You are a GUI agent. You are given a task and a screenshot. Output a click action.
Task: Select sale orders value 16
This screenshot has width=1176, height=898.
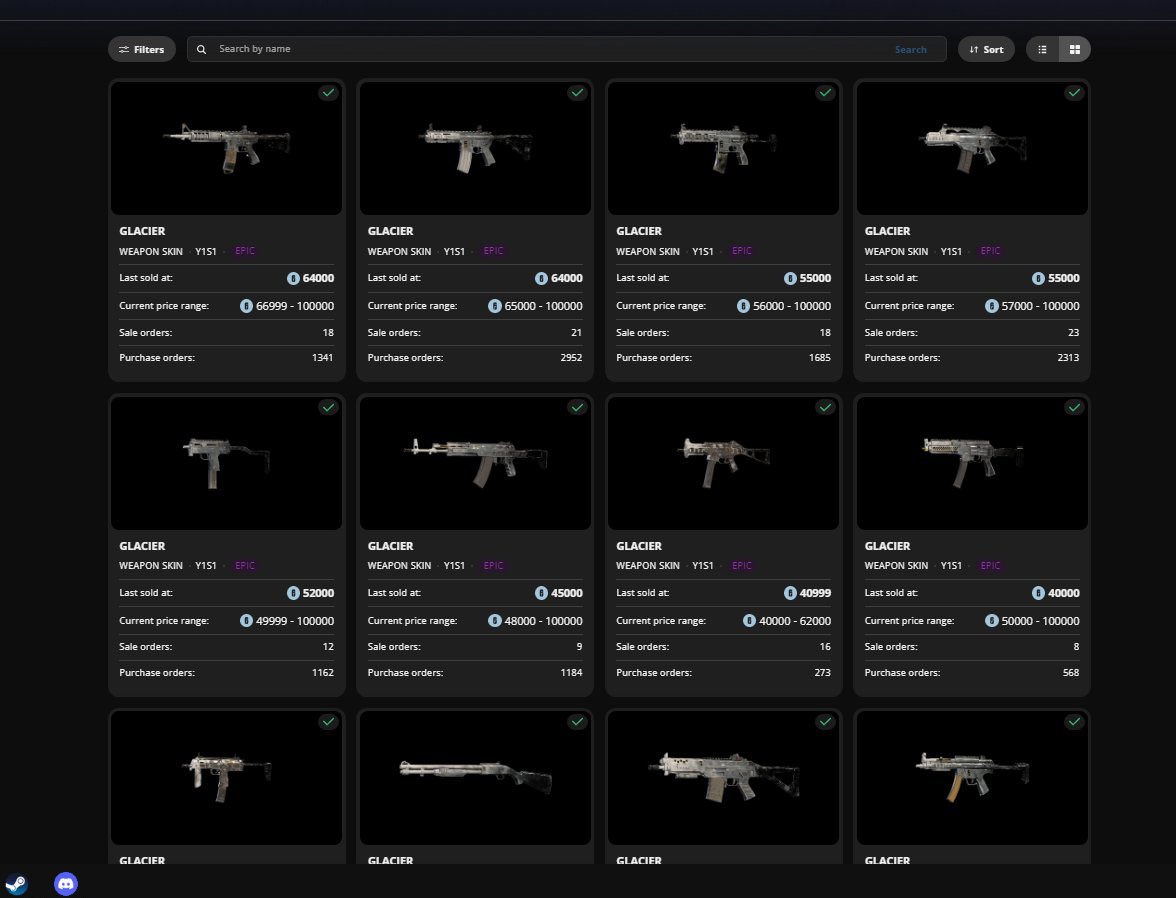click(825, 647)
